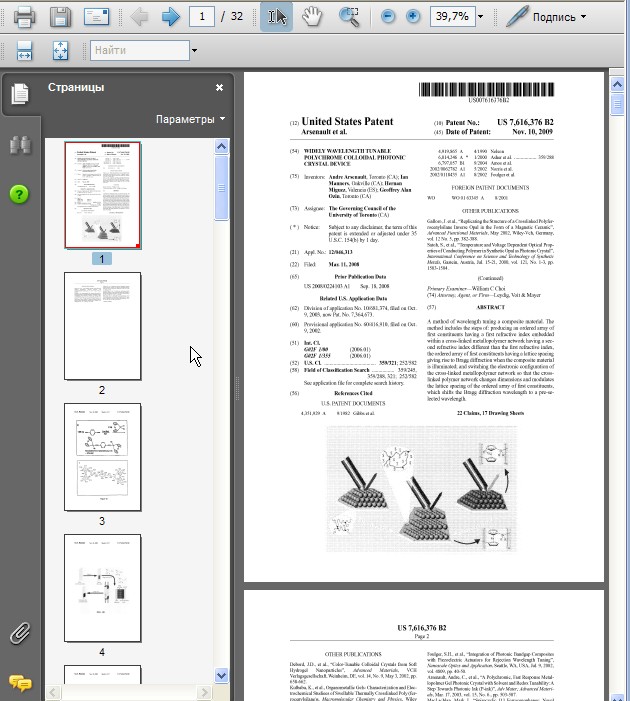630x701 pixels.
Task: Enable the text Select tool
Action: 277,17
